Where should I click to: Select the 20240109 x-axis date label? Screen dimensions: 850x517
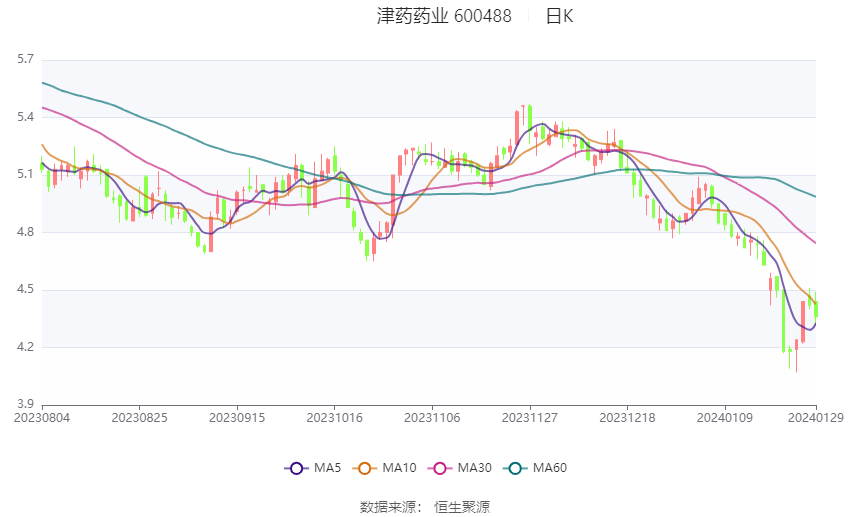(725, 418)
